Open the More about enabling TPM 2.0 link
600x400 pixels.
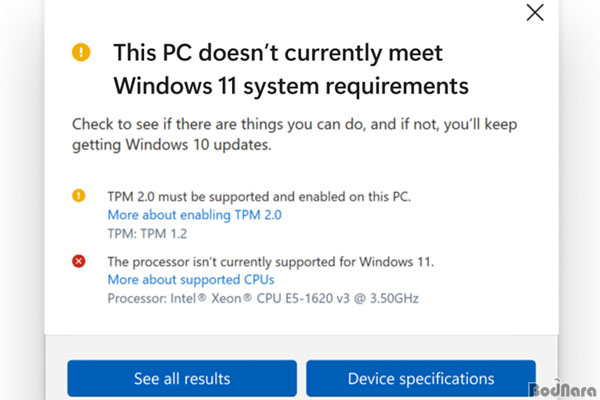(x=194, y=215)
